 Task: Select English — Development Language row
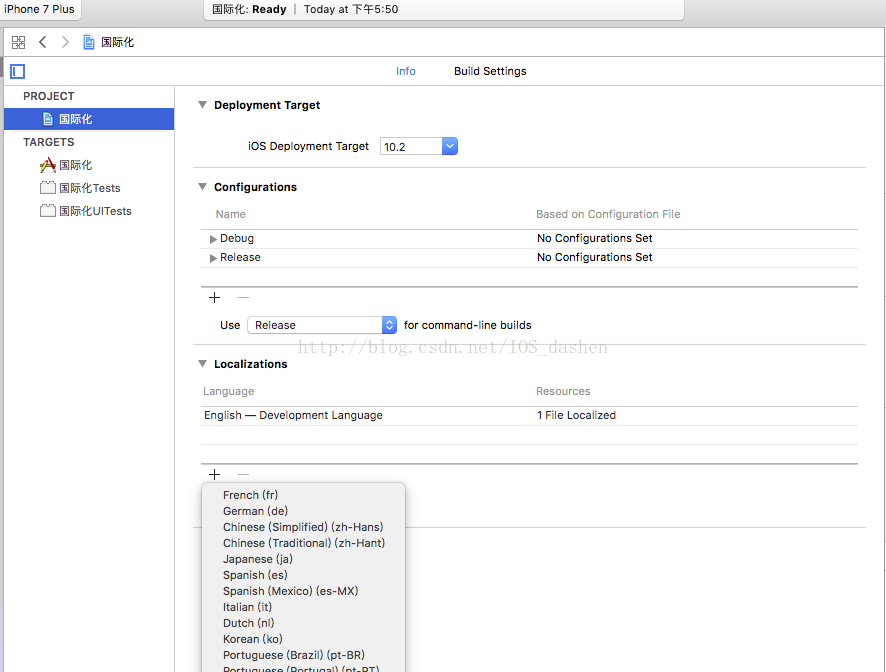click(529, 415)
